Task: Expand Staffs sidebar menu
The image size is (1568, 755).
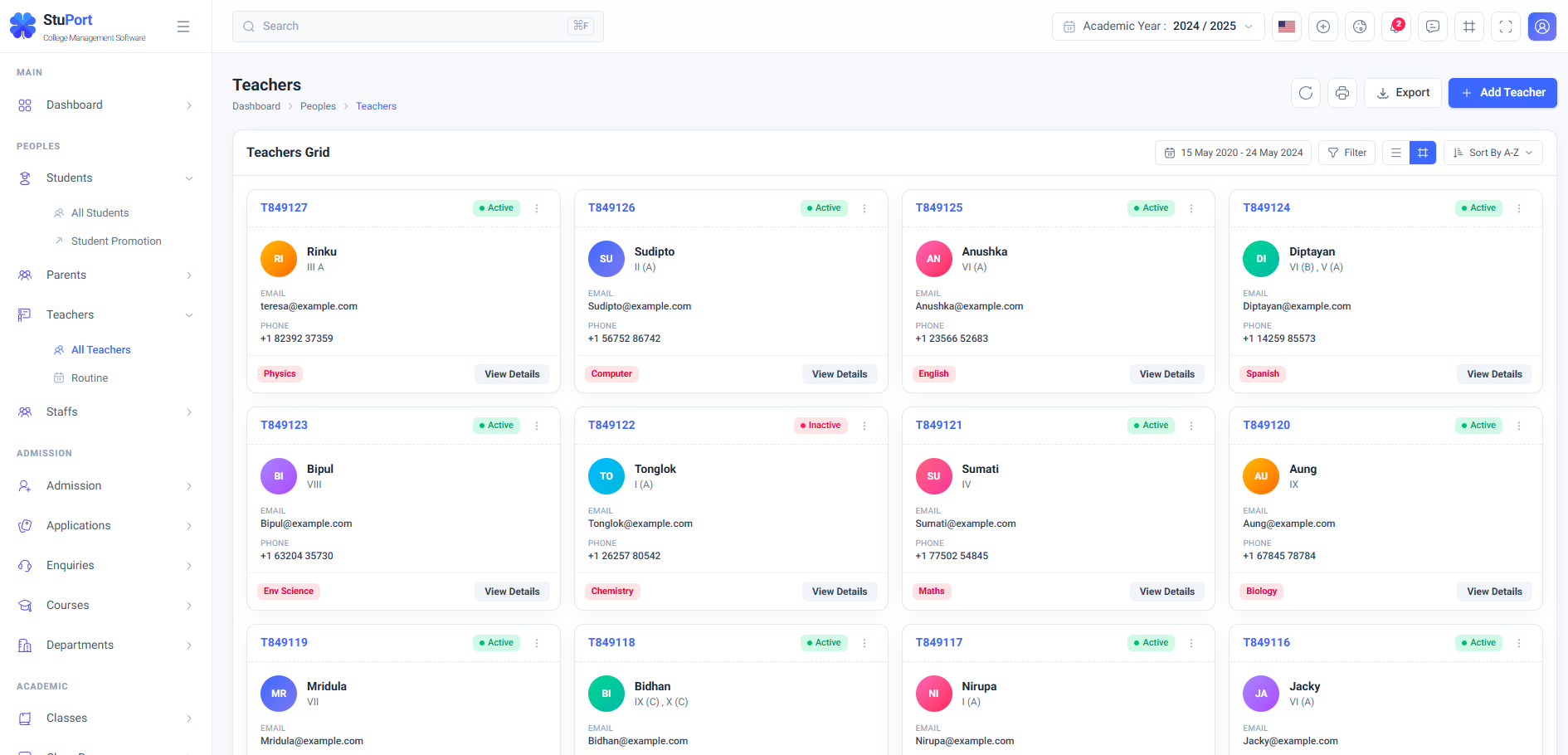Action: coord(105,412)
